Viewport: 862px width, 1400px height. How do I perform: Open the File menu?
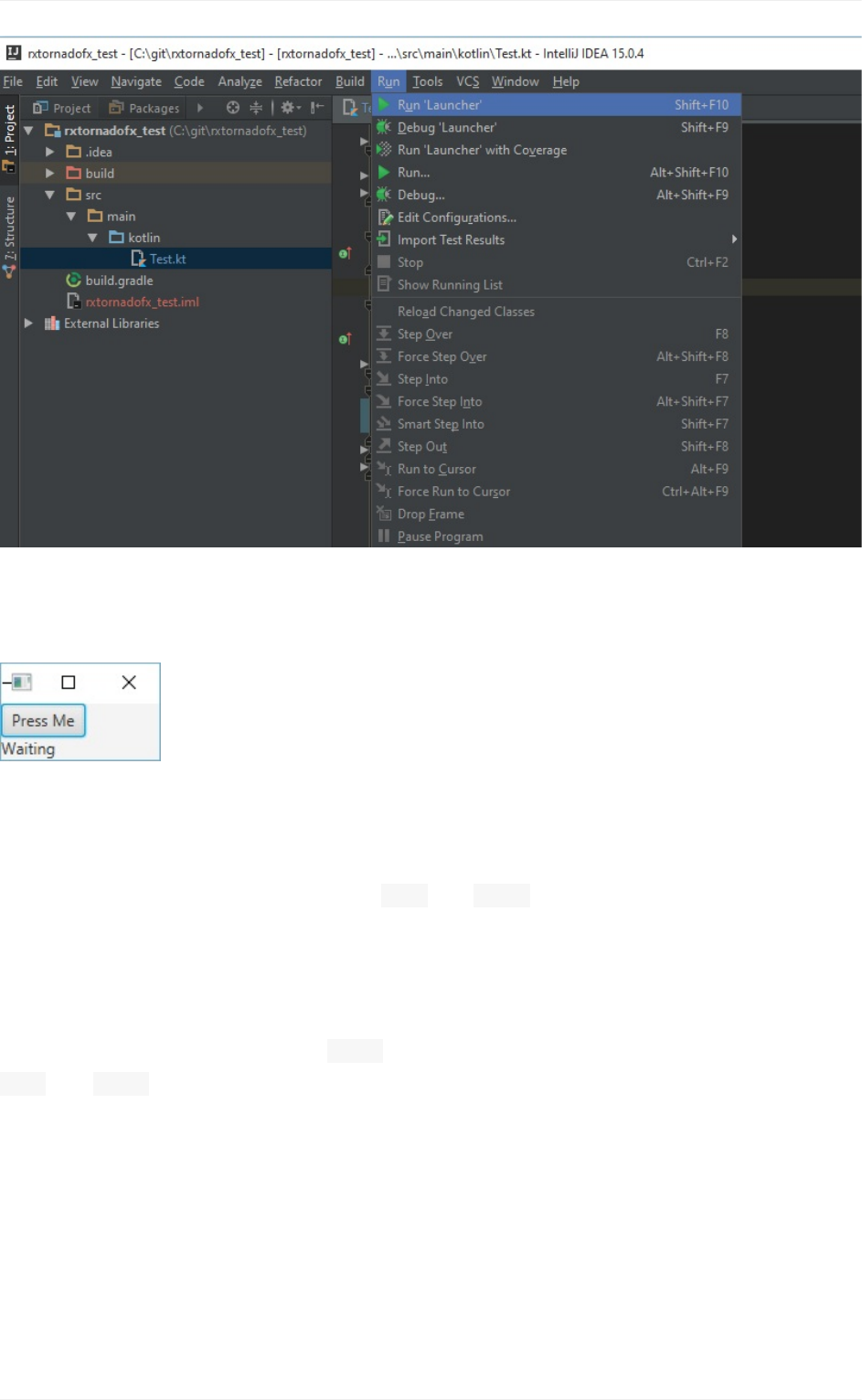(13, 81)
